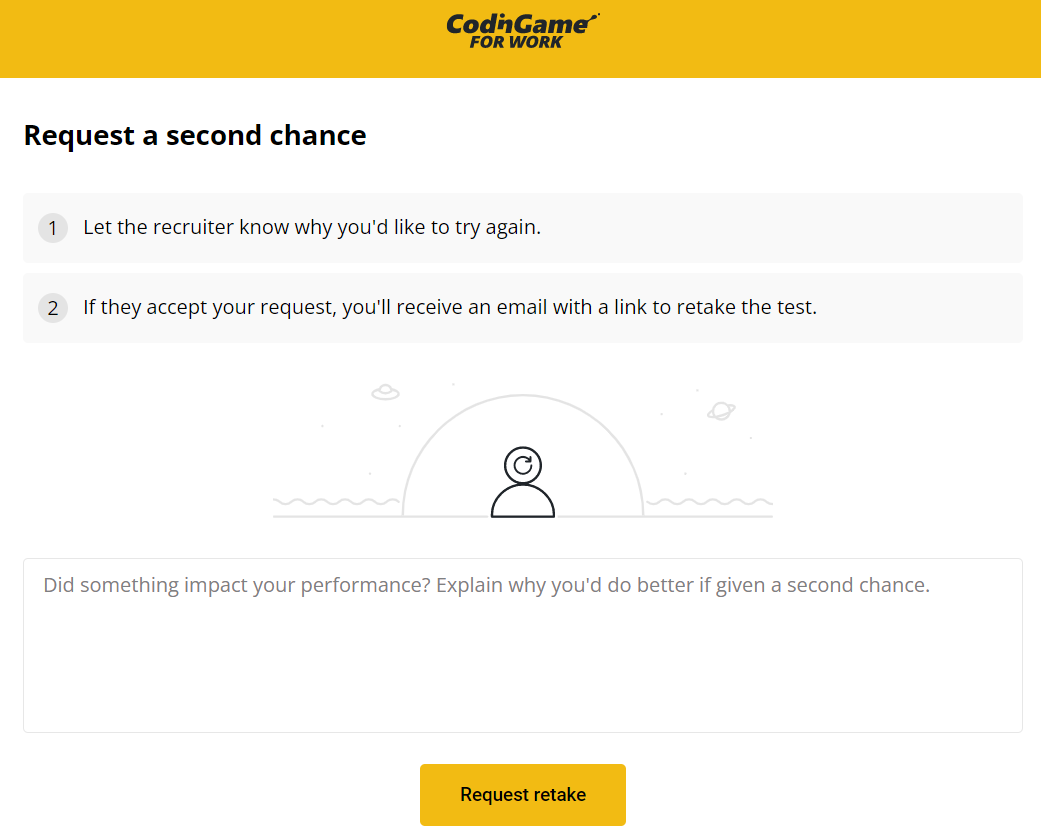
Task: Click the Did something impact your performance placeholder
Action: (486, 585)
